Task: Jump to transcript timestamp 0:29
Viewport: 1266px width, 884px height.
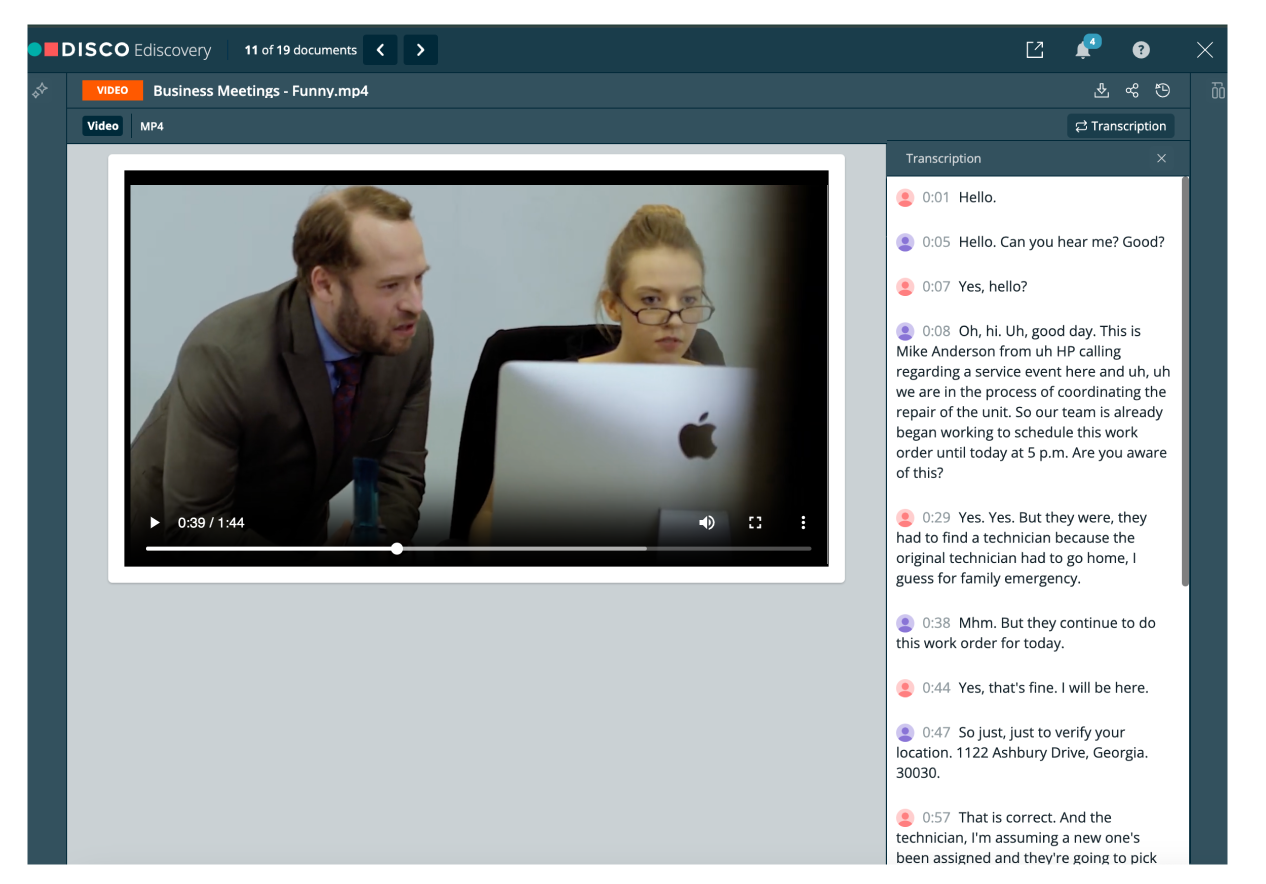Action: coord(936,518)
